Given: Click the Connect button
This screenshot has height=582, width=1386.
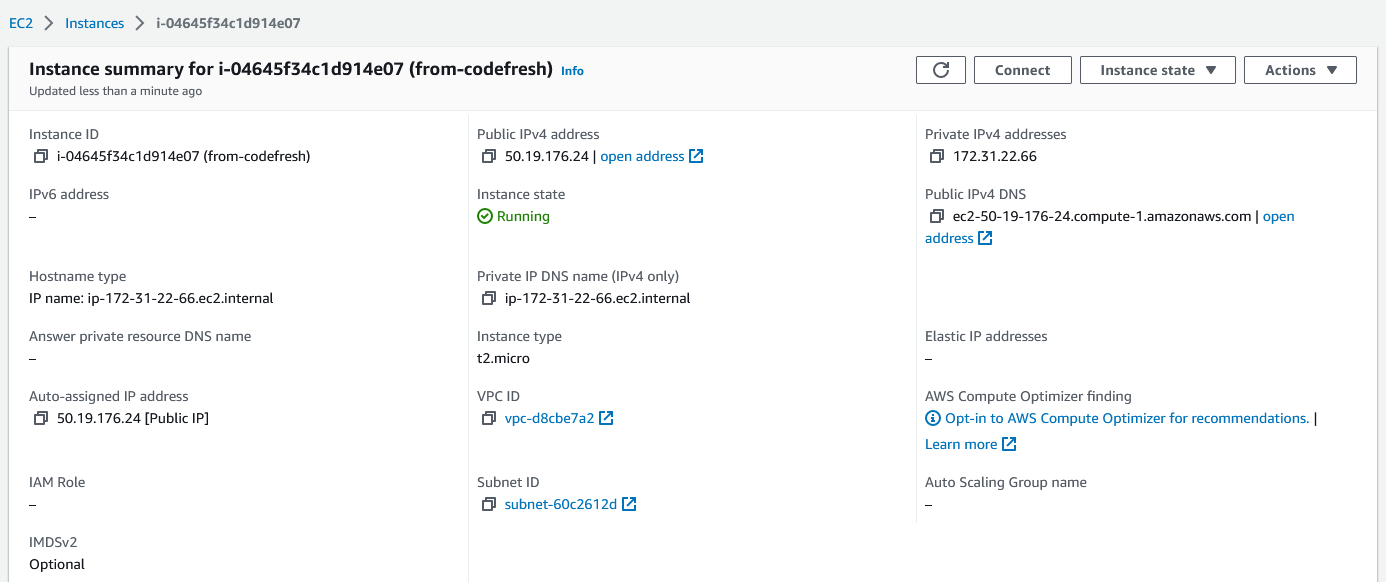Looking at the screenshot, I should coord(1022,70).
